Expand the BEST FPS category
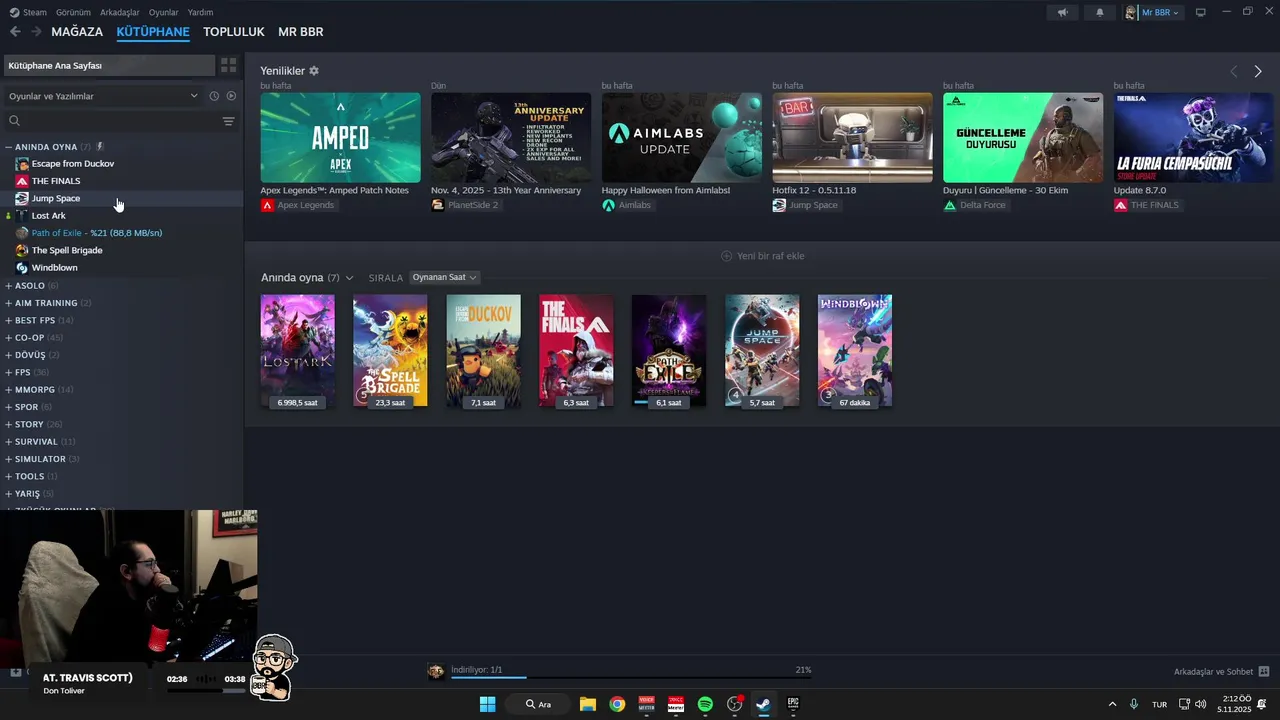1280x720 pixels. (8, 321)
